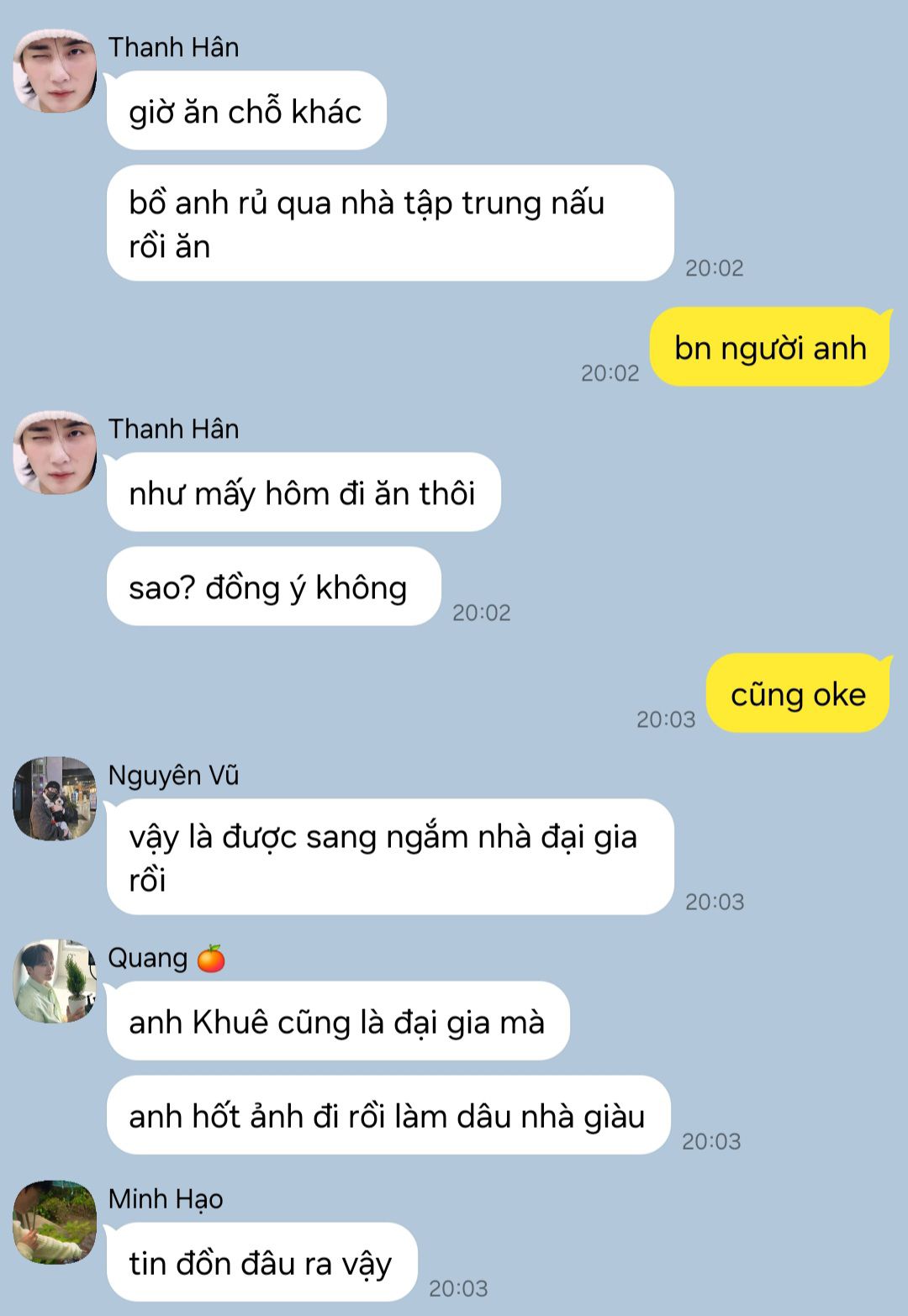Tap the sender name Minh Hạo
The height and width of the screenshot is (1316, 908).
166,1198
